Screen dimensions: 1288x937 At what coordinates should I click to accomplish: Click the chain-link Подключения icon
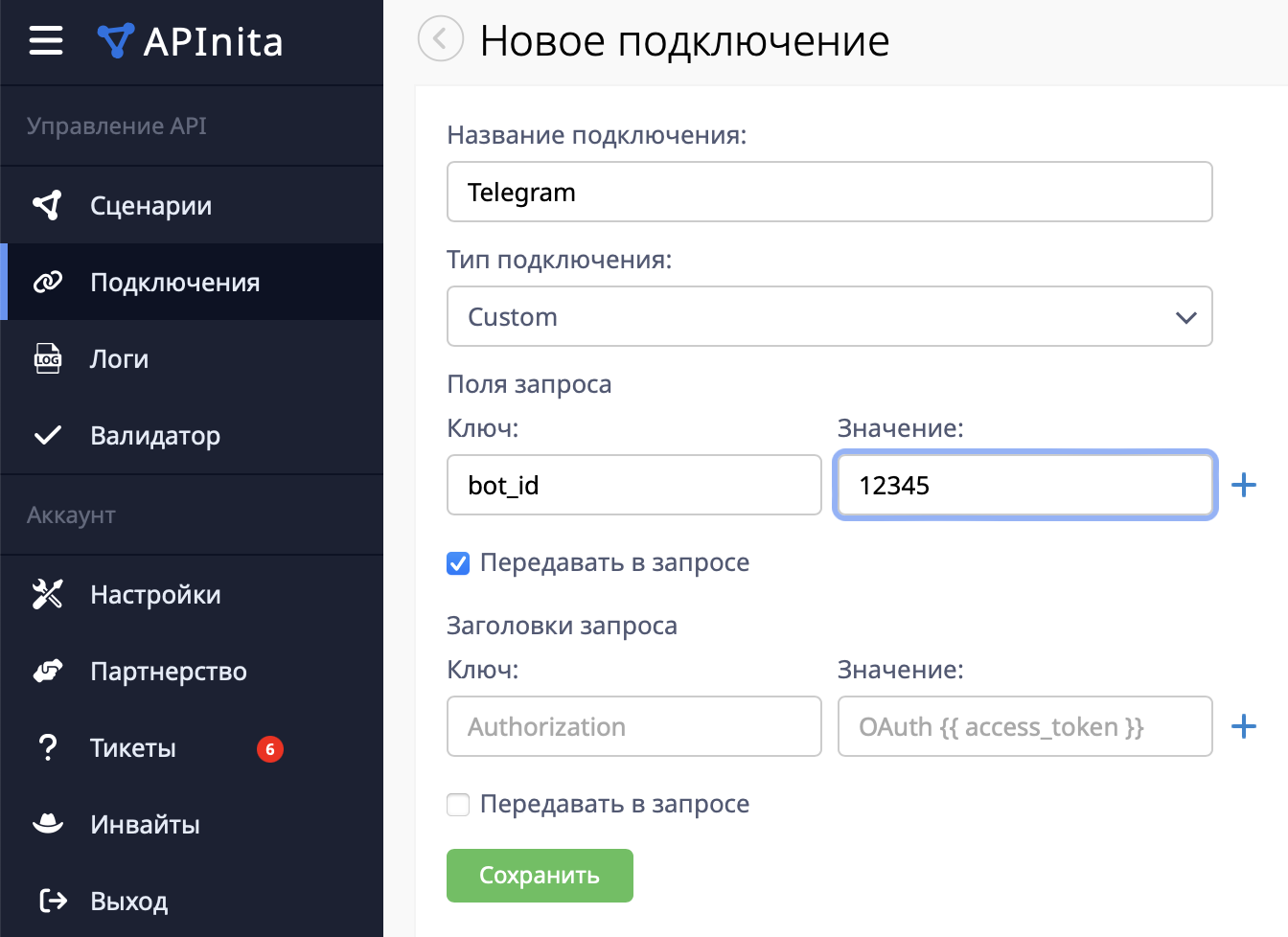(x=46, y=281)
